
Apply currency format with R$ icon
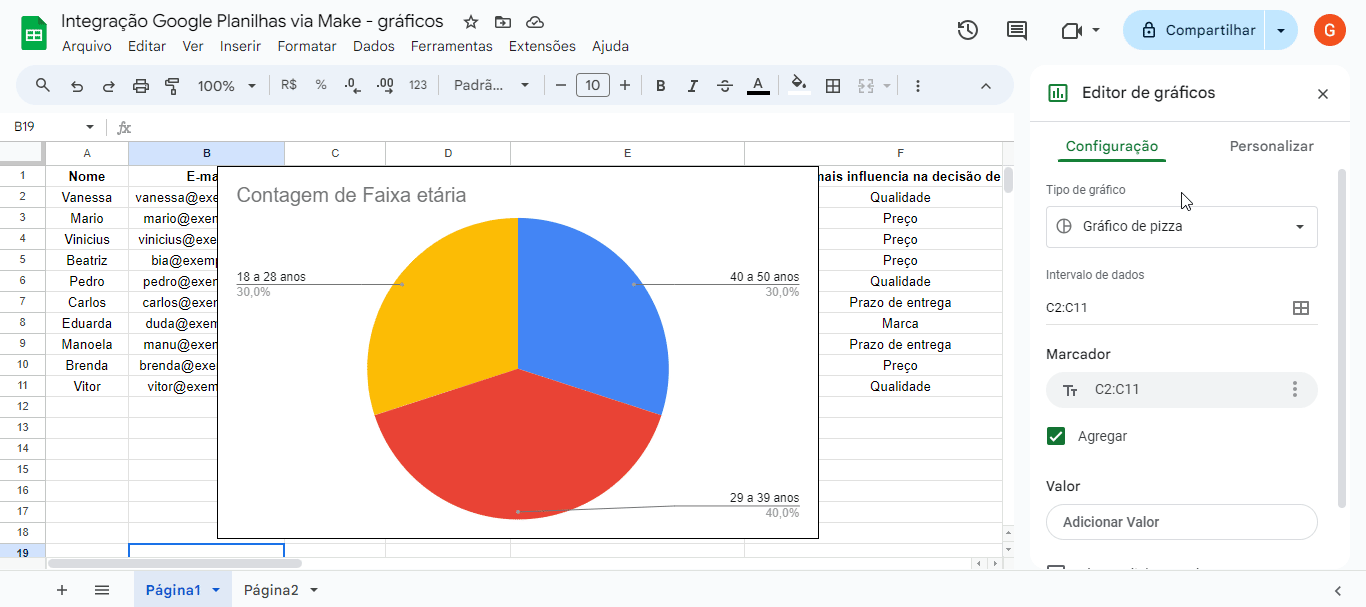click(289, 85)
